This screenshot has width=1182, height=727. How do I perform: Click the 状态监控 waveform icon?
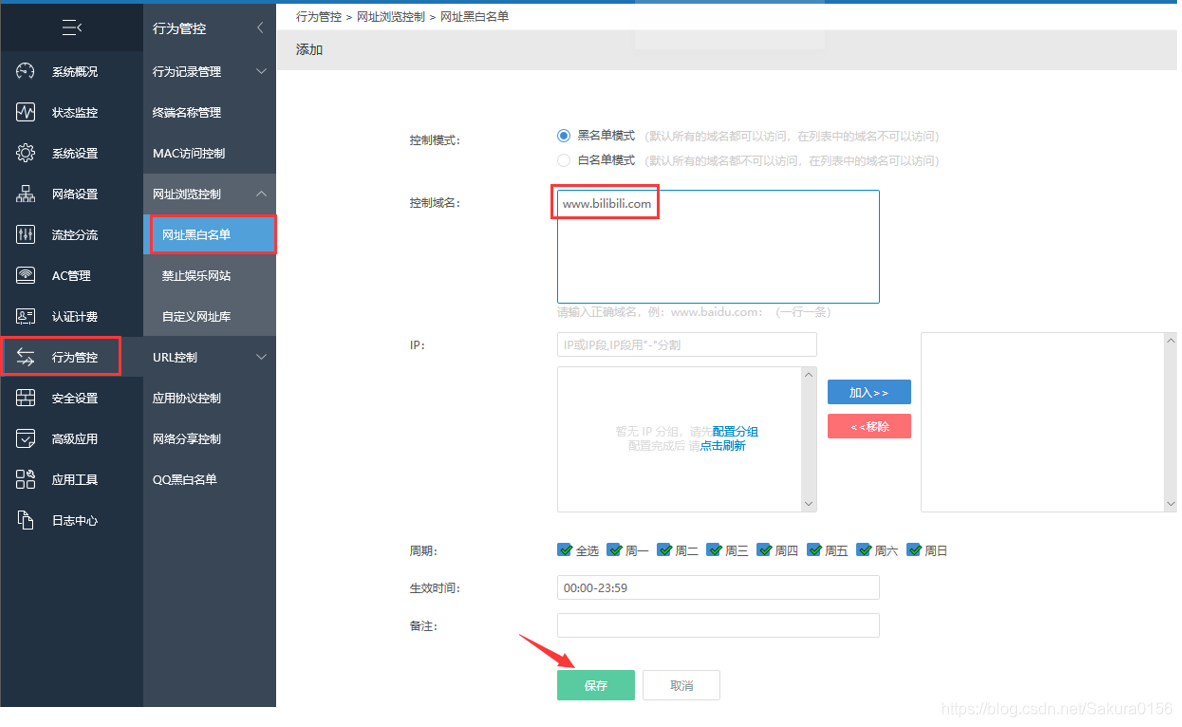[x=25, y=112]
